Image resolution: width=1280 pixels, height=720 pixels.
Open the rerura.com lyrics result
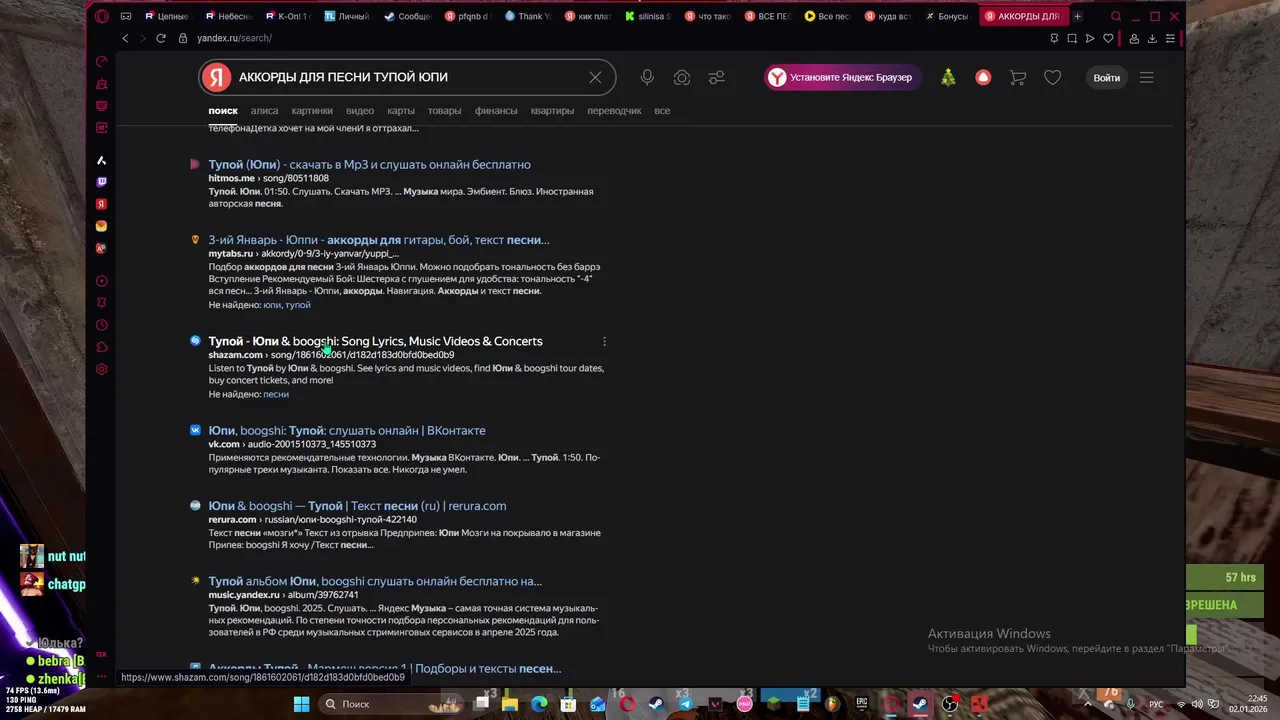click(x=357, y=506)
